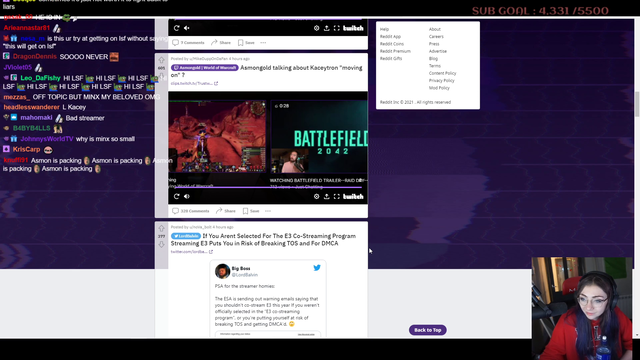
Task: Open the Battlefield 2042 clip thumbnail
Action: (319, 137)
